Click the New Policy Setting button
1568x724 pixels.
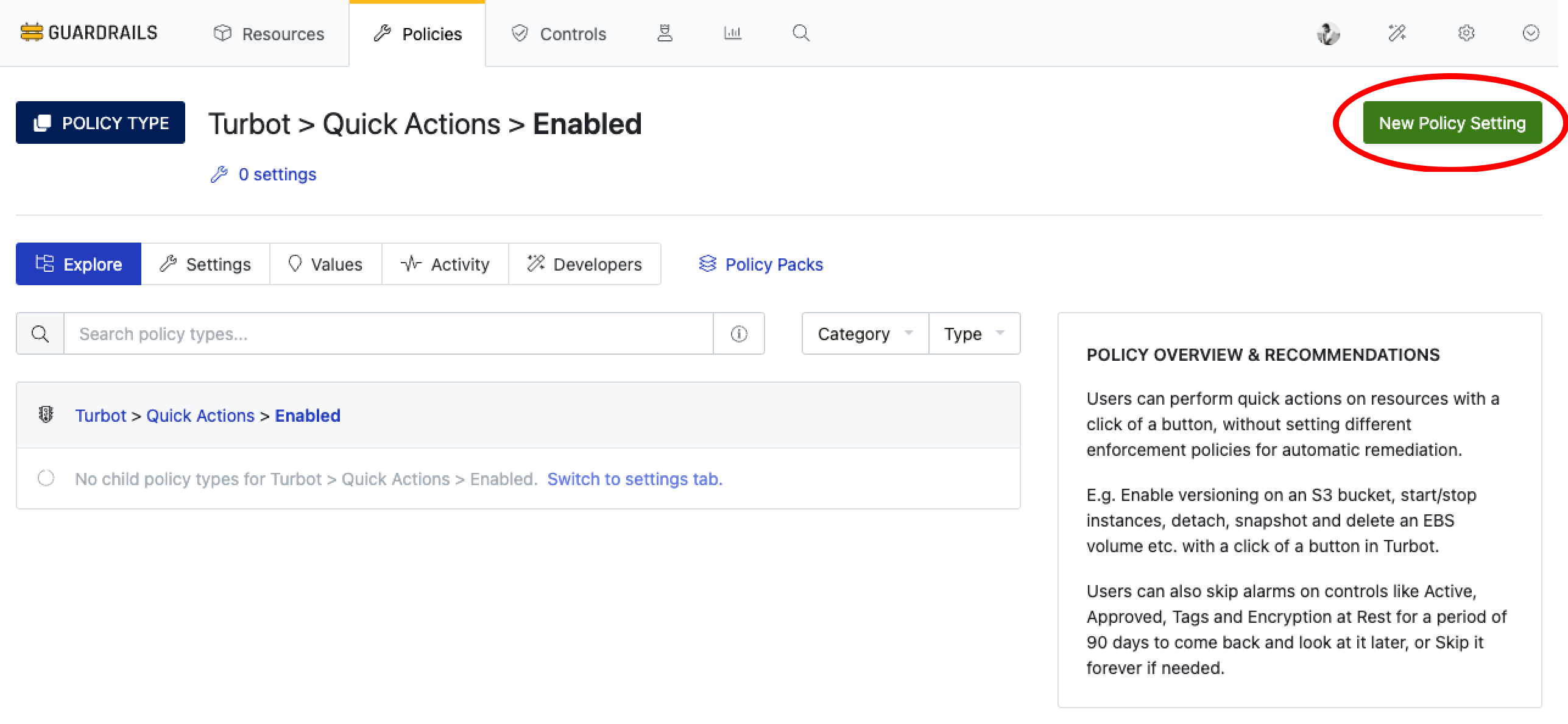pos(1453,122)
